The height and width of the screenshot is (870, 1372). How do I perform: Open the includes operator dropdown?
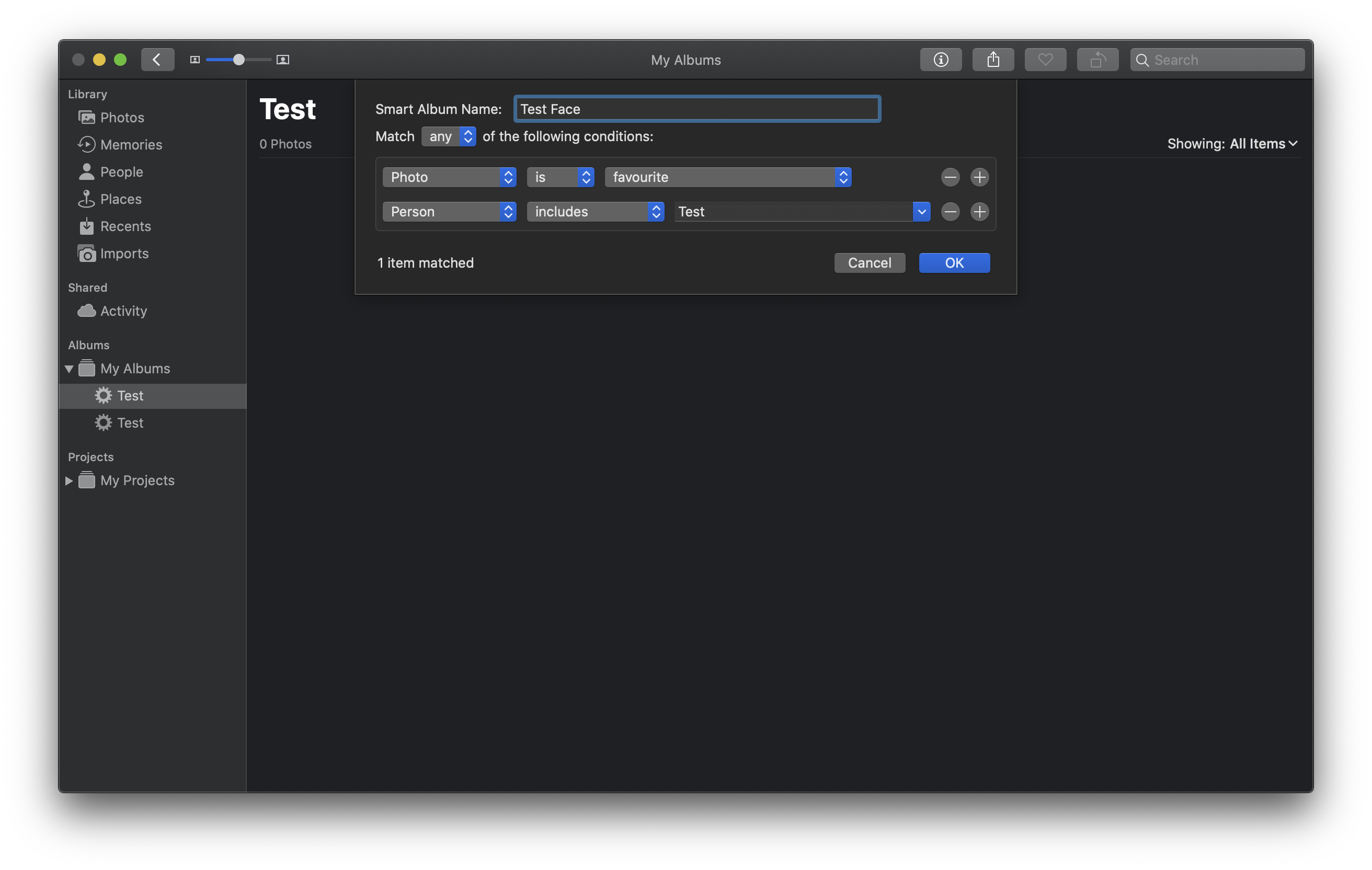tap(595, 212)
